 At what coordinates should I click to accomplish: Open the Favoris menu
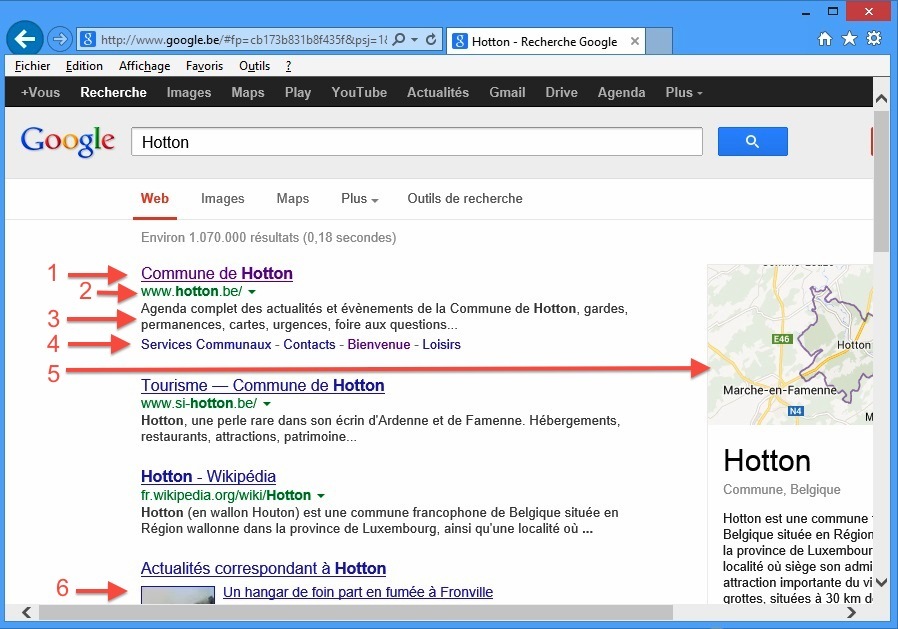[204, 66]
